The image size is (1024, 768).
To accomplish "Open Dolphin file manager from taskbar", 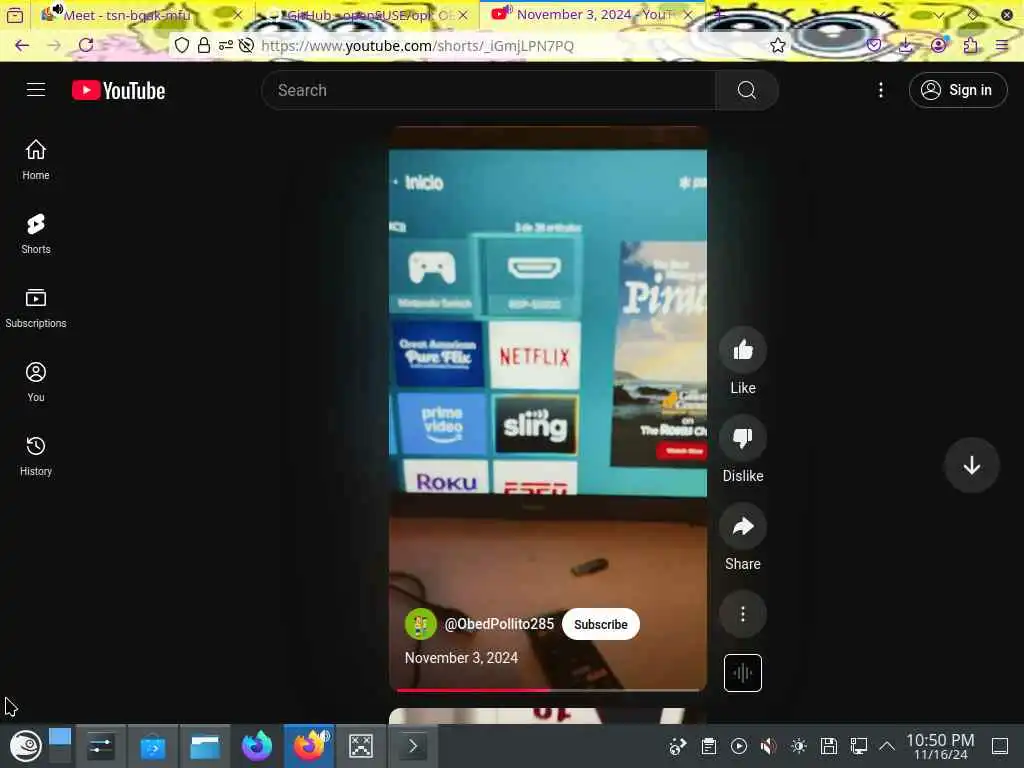I will click(x=205, y=746).
